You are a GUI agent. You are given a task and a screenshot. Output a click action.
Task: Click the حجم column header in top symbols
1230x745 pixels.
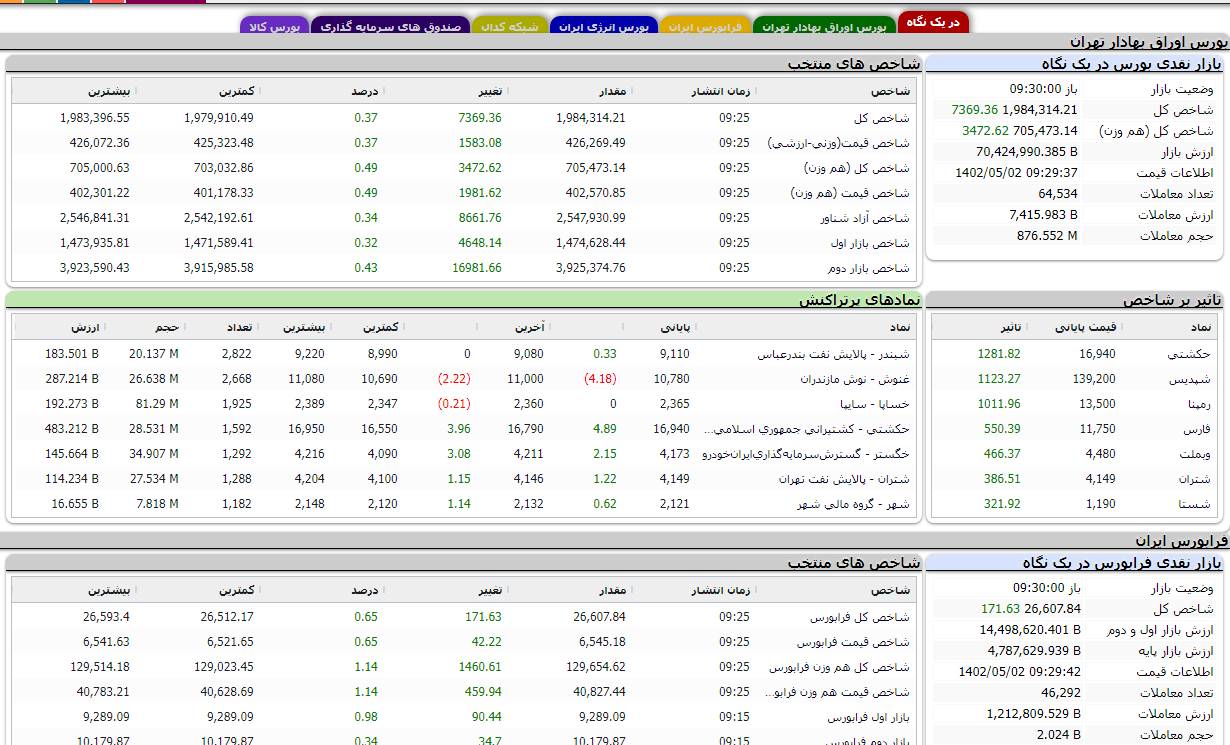pyautogui.click(x=167, y=327)
